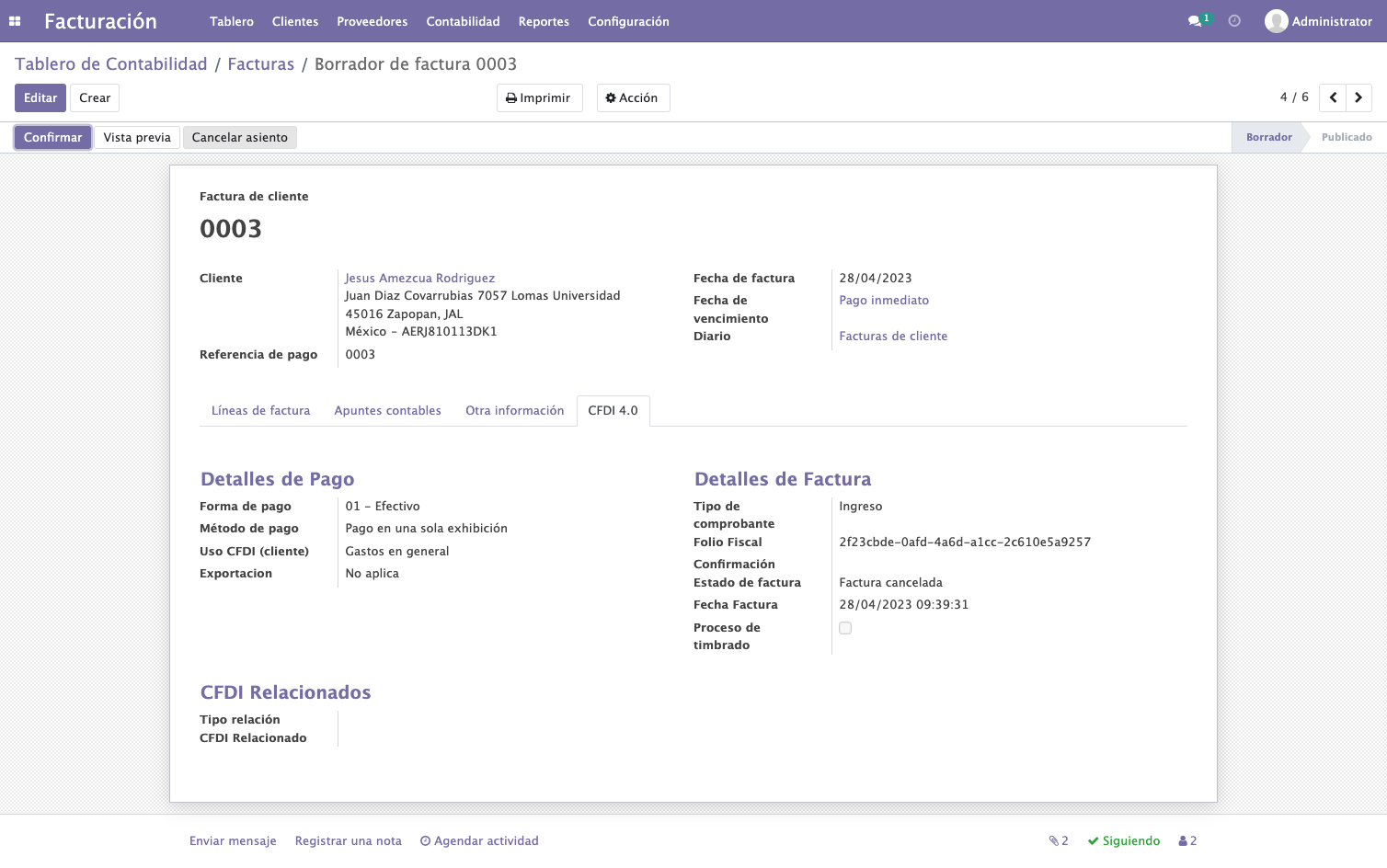
Task: Show the followers count icon
Action: (1187, 841)
